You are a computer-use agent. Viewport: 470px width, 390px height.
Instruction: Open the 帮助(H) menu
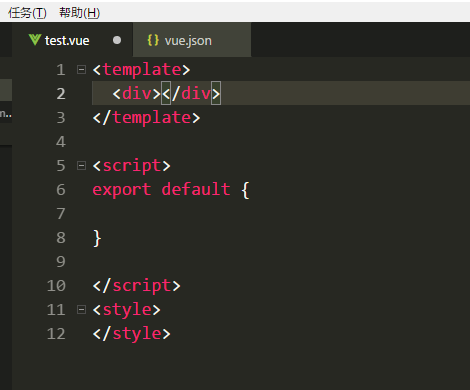(79, 13)
